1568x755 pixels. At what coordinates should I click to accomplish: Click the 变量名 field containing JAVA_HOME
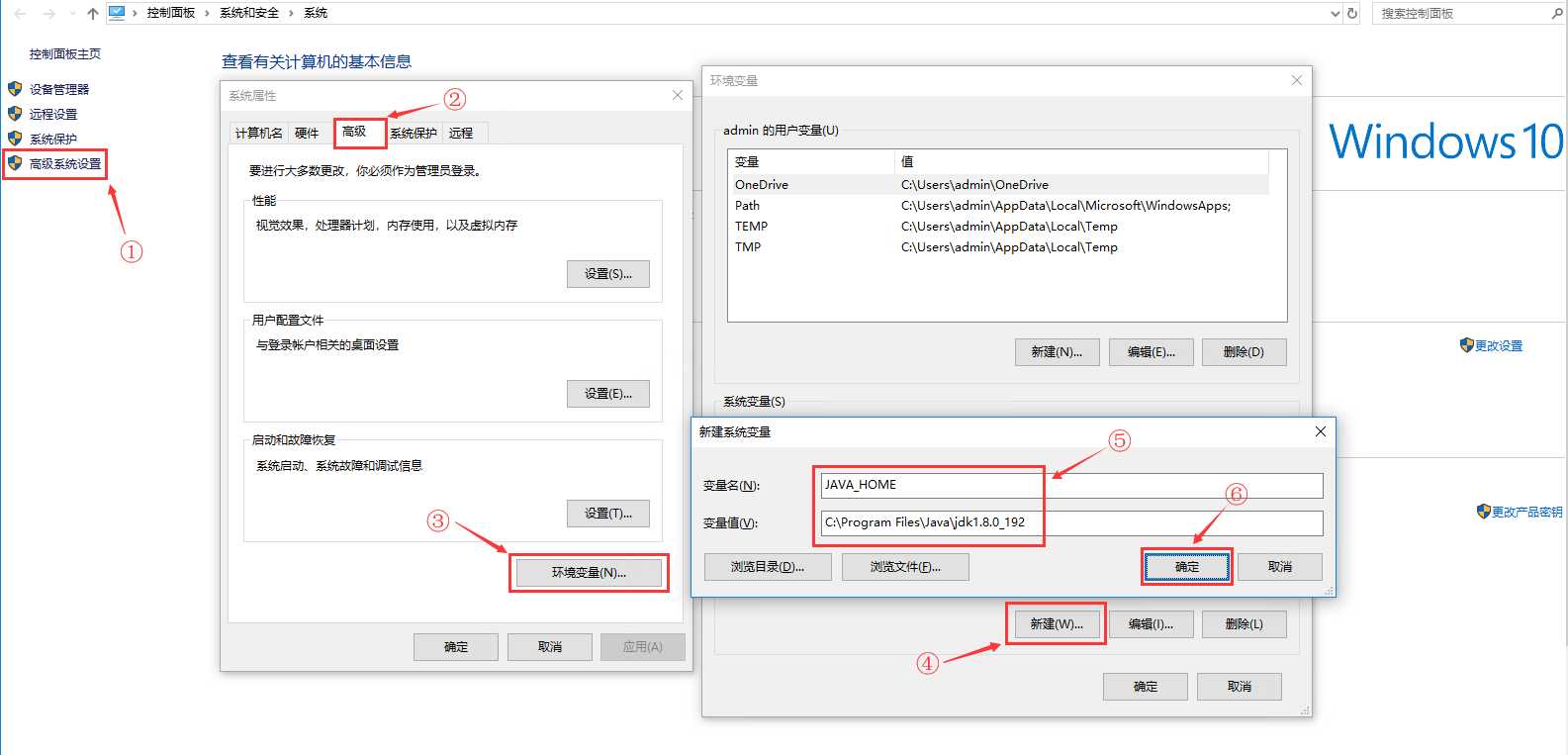pos(1071,485)
